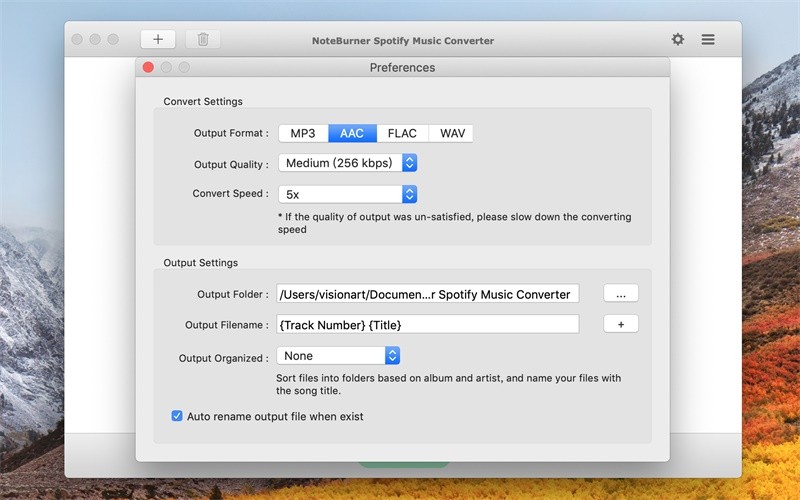Click the "Output Folder :" label
Viewport: 800px width, 500px height.
click(x=233, y=294)
